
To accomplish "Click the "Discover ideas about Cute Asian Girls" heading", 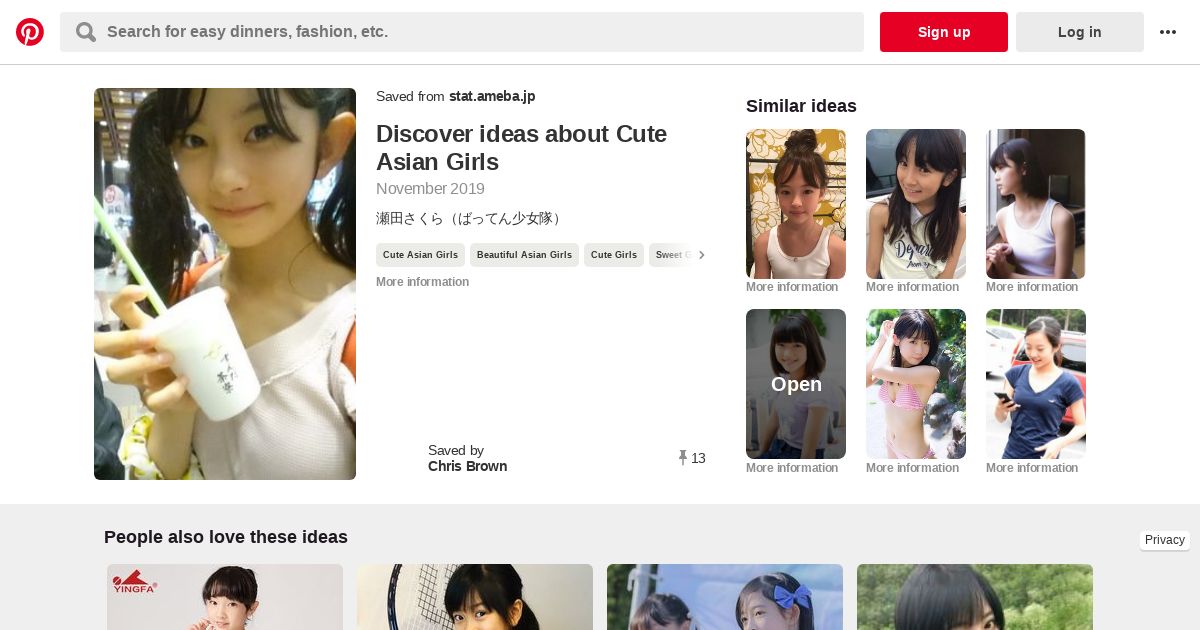I will click(521, 148).
